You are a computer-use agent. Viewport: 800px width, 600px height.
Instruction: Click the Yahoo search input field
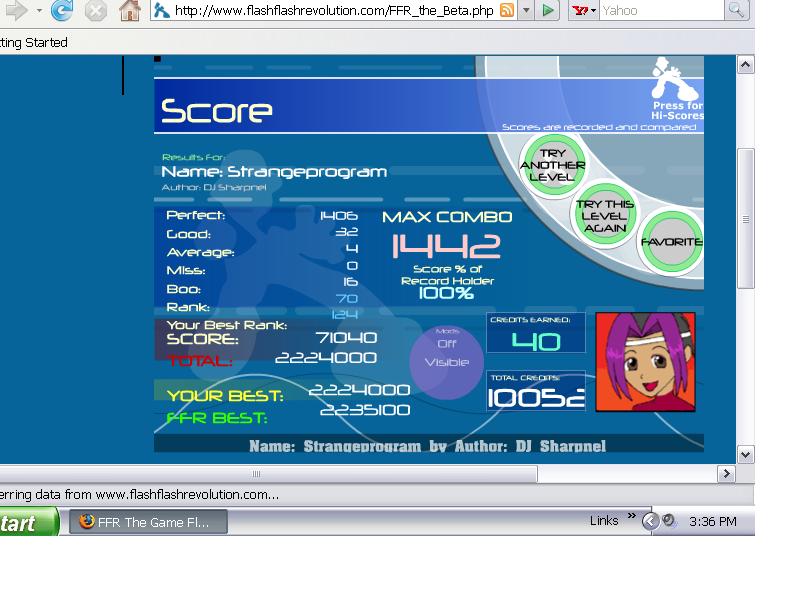[x=662, y=10]
